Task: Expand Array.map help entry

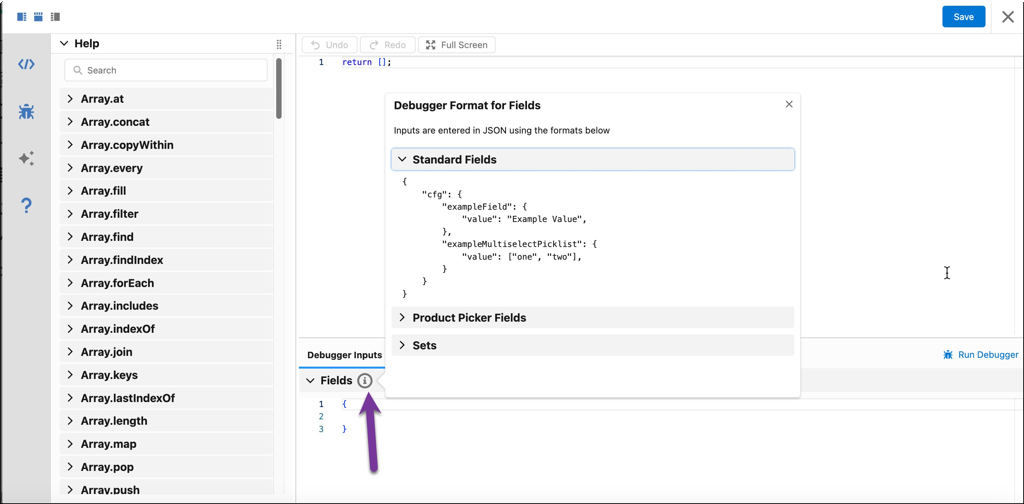Action: 166,444
